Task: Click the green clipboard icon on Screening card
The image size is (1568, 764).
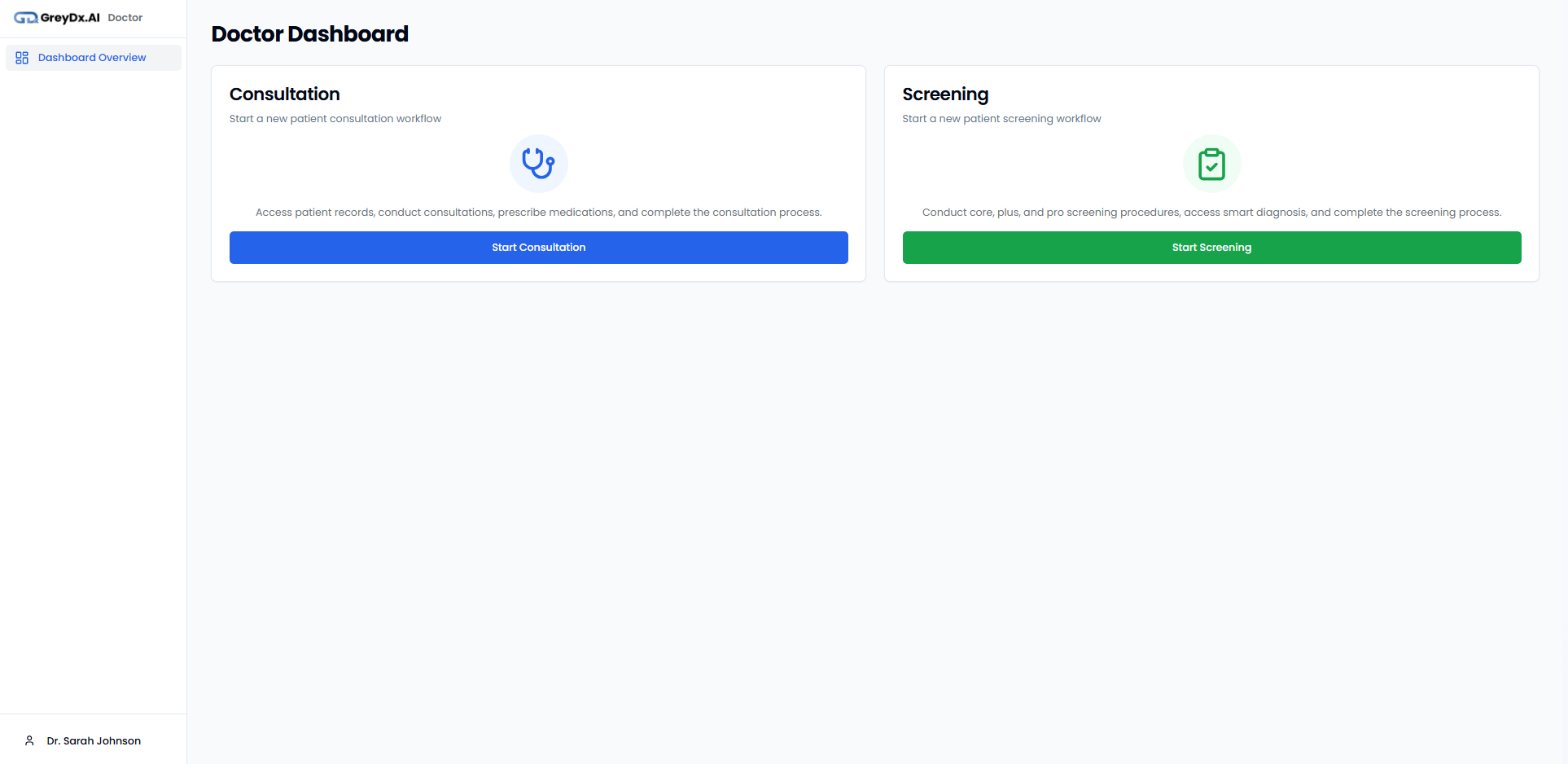Action: point(1211,163)
